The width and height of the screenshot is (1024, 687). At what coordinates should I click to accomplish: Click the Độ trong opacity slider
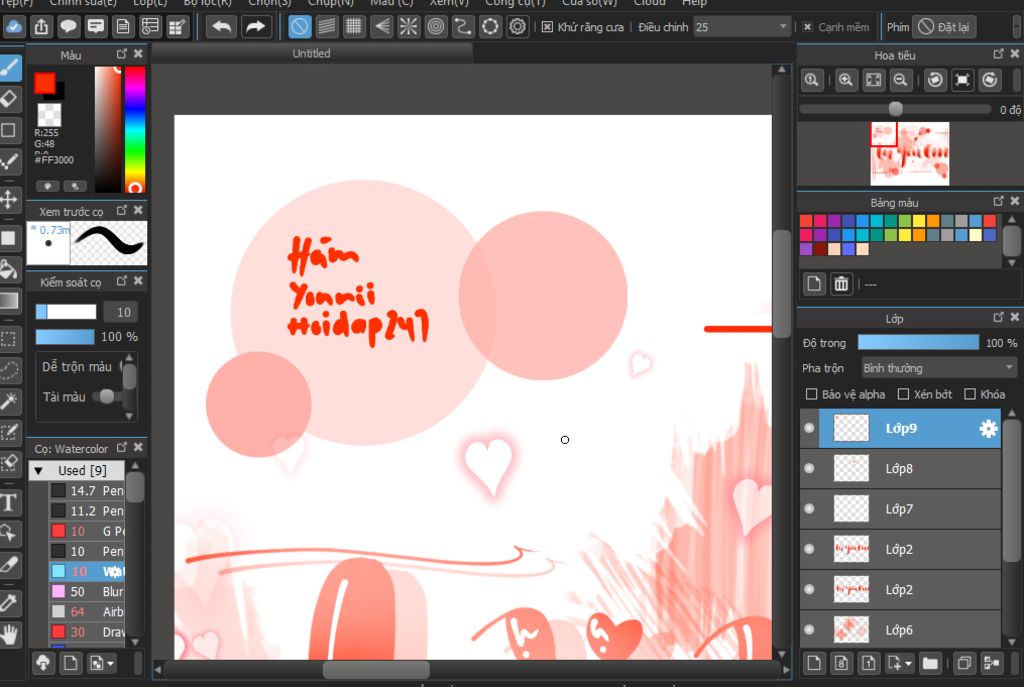(x=918, y=343)
